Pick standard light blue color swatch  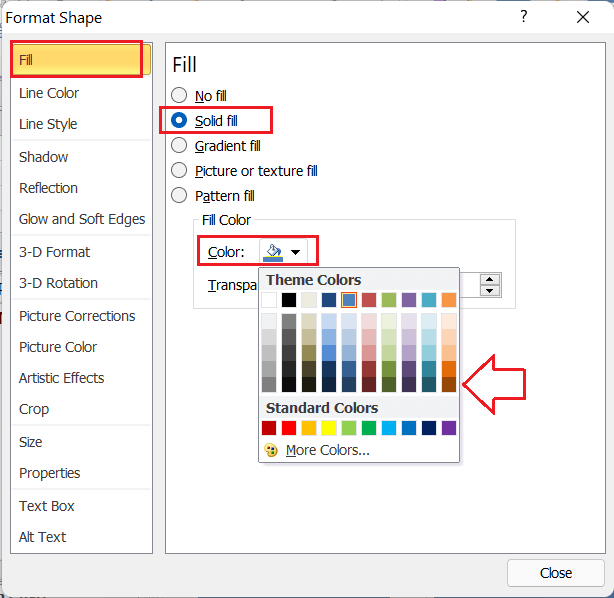tap(389, 428)
